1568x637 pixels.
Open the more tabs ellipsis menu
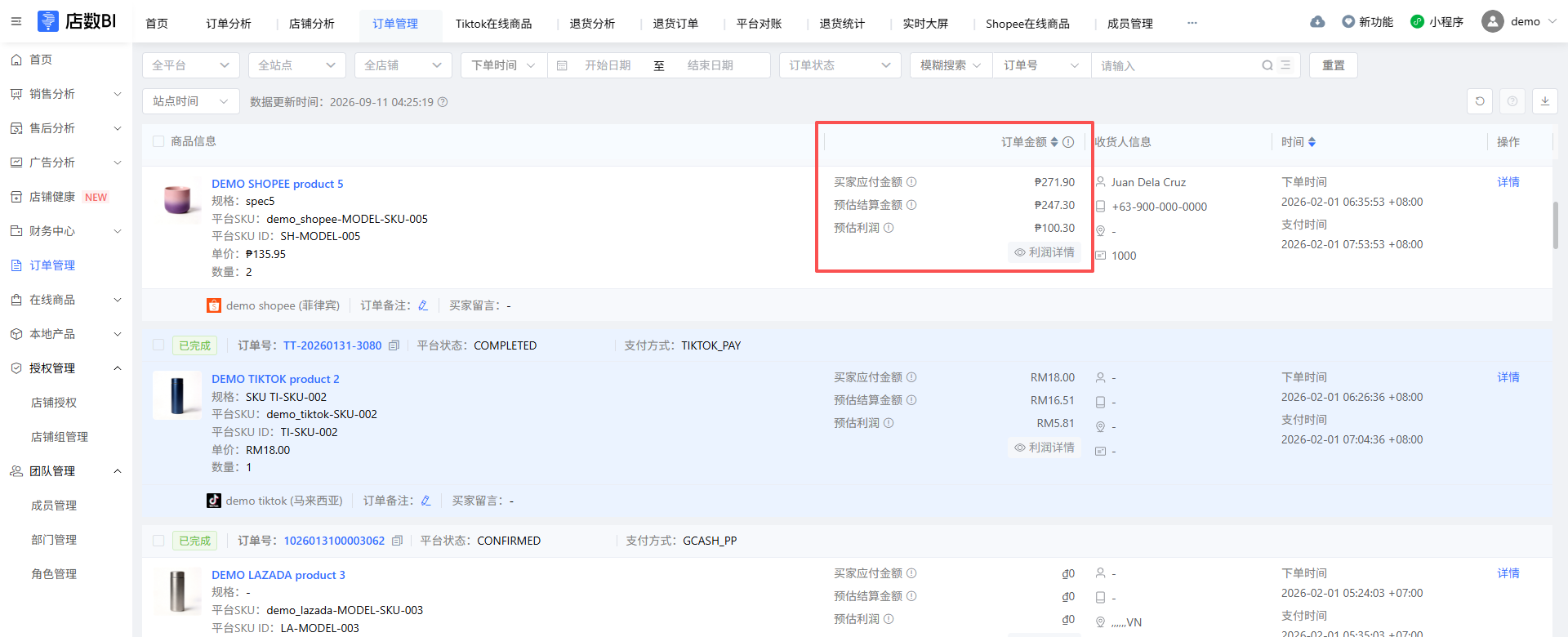(1192, 23)
